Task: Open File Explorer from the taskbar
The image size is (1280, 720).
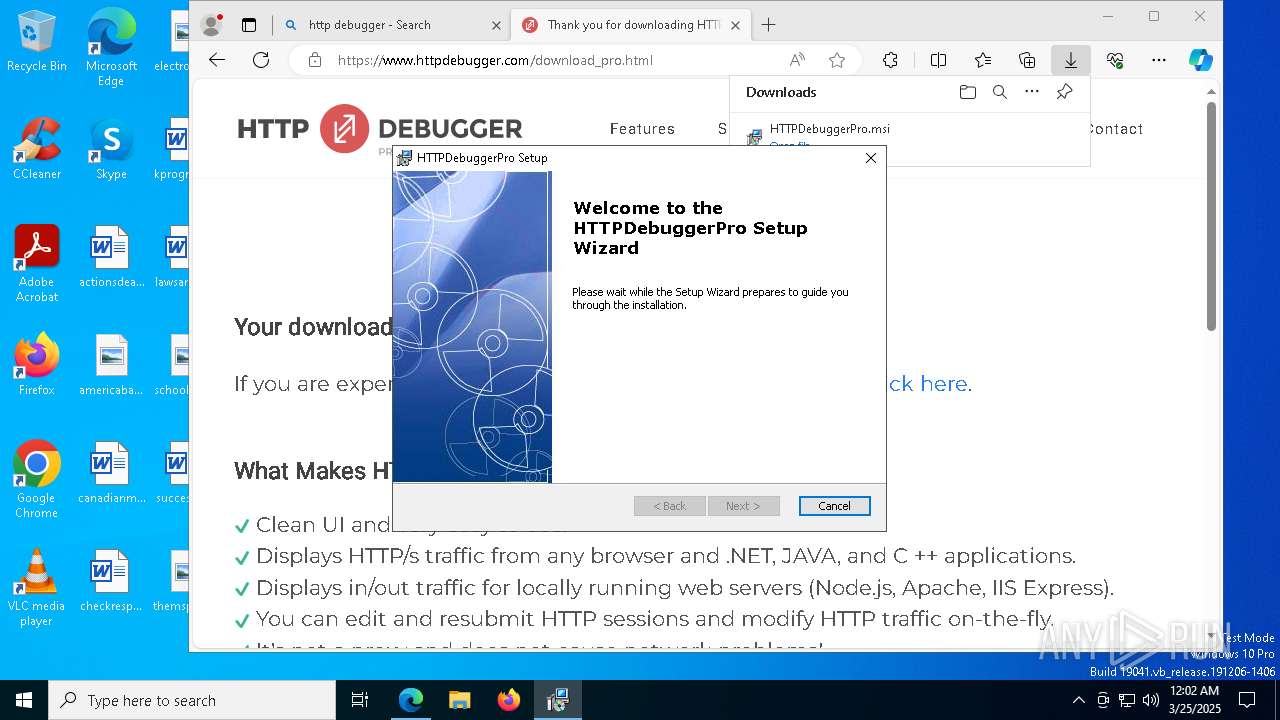Action: pos(459,700)
